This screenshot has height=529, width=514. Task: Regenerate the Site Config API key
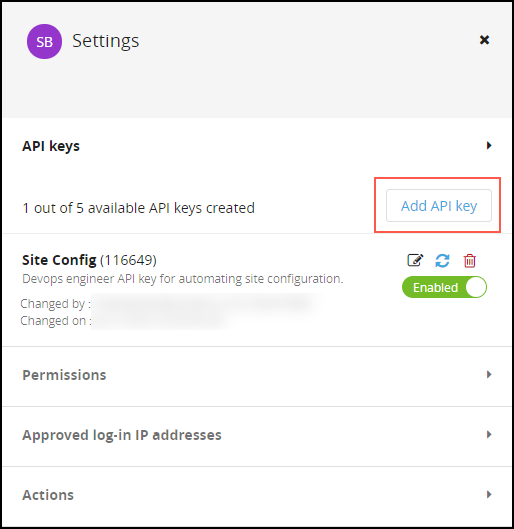pos(442,260)
